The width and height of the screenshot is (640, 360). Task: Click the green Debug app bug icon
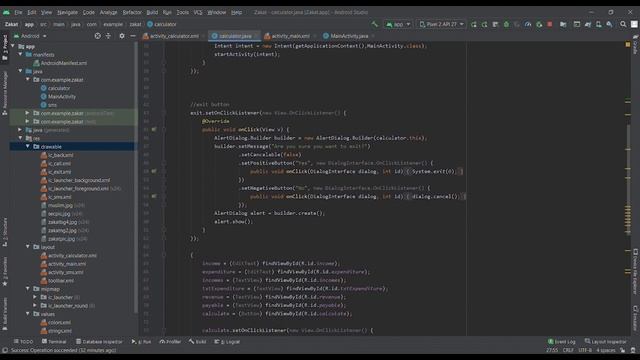(506, 24)
